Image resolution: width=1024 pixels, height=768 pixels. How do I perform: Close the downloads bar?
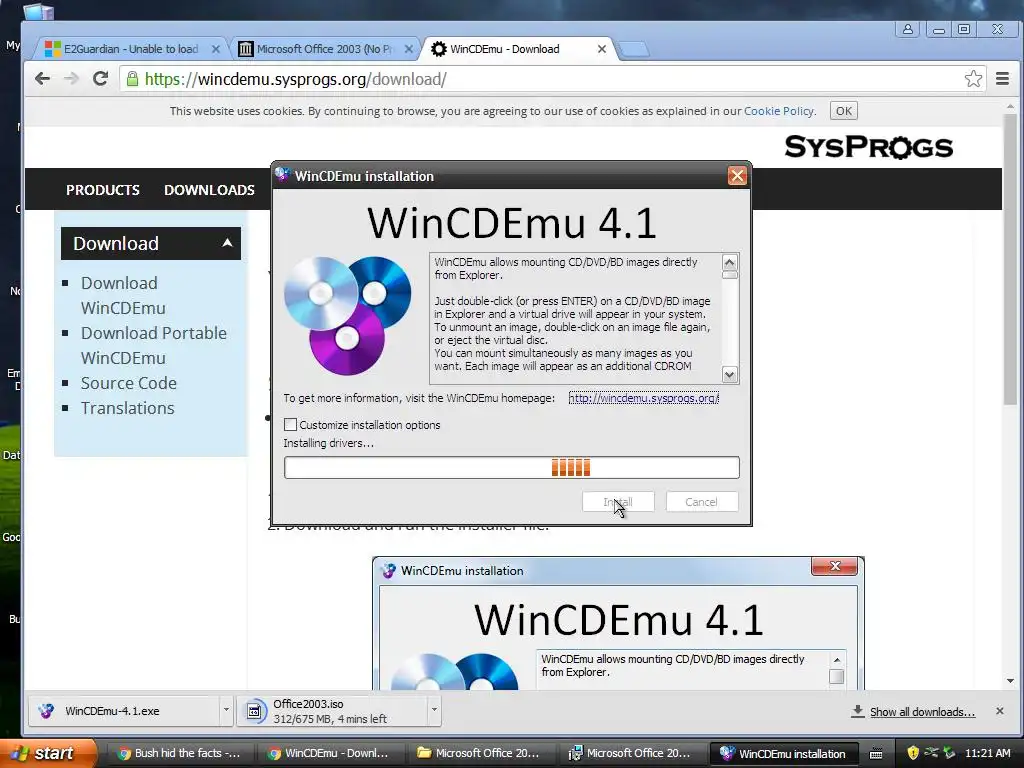999,711
